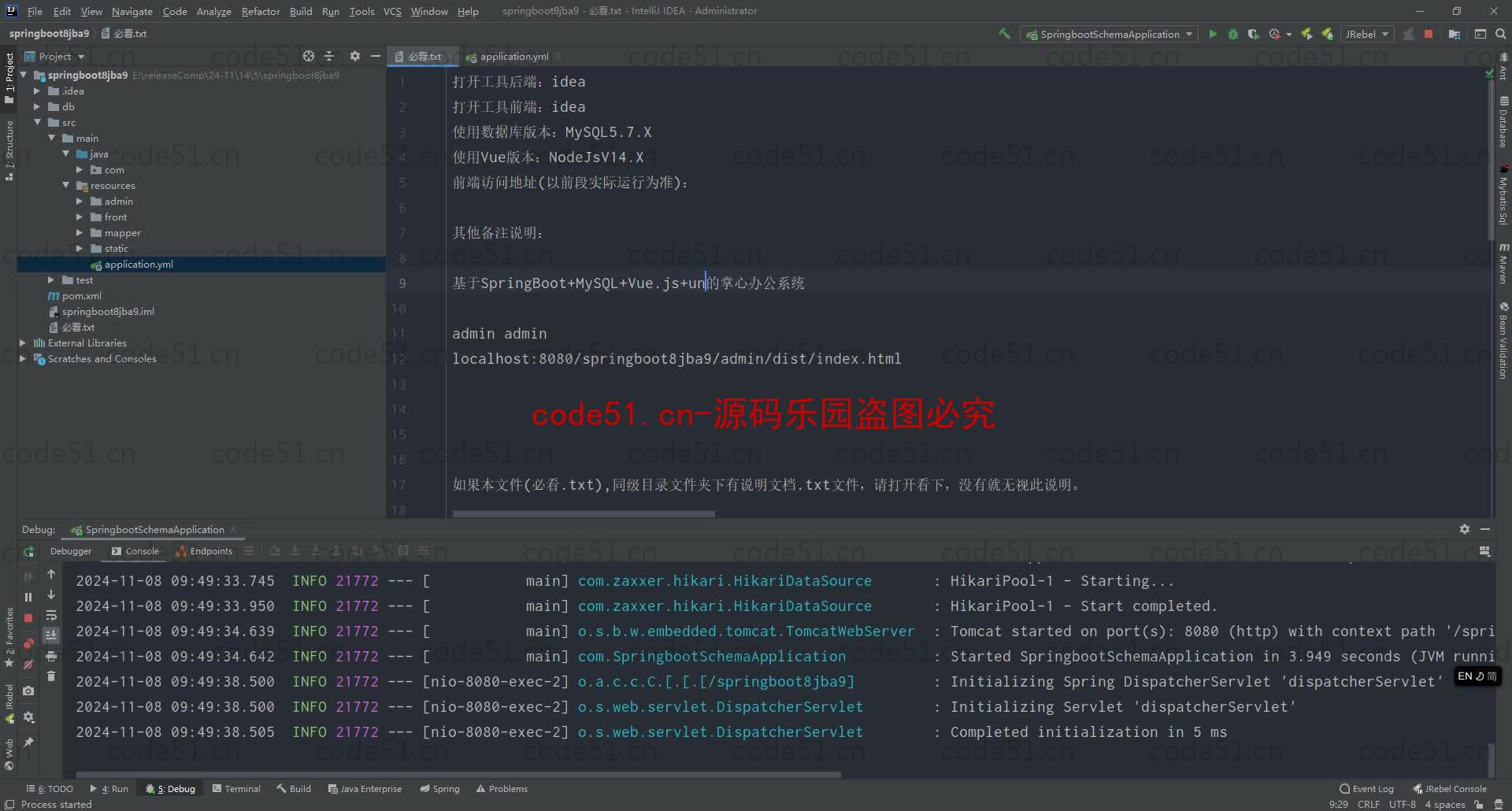The height and width of the screenshot is (811, 1512).
Task: Open Debug panel settings gear at right
Action: (1464, 529)
